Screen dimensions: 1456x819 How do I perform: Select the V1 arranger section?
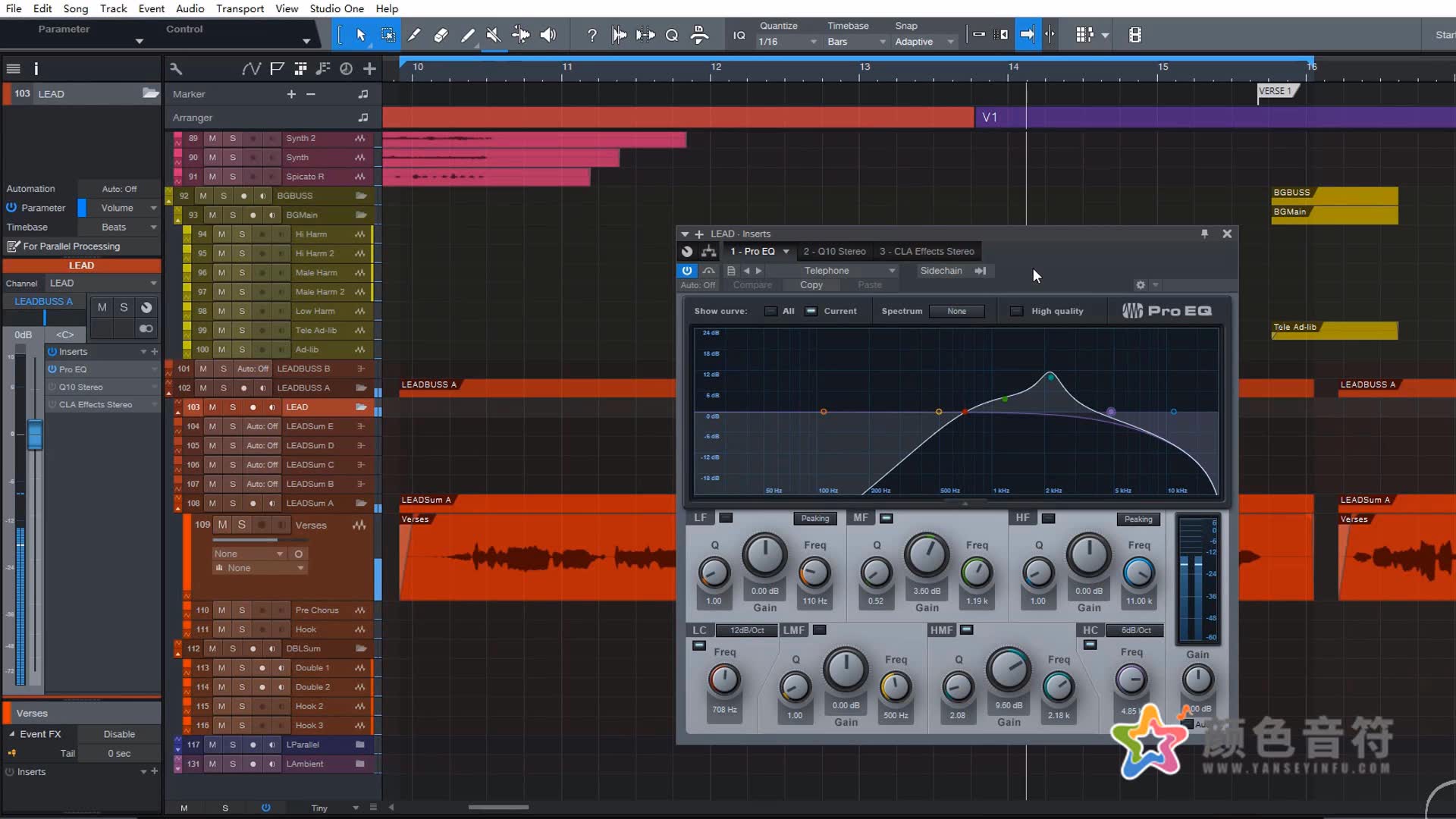point(1216,118)
